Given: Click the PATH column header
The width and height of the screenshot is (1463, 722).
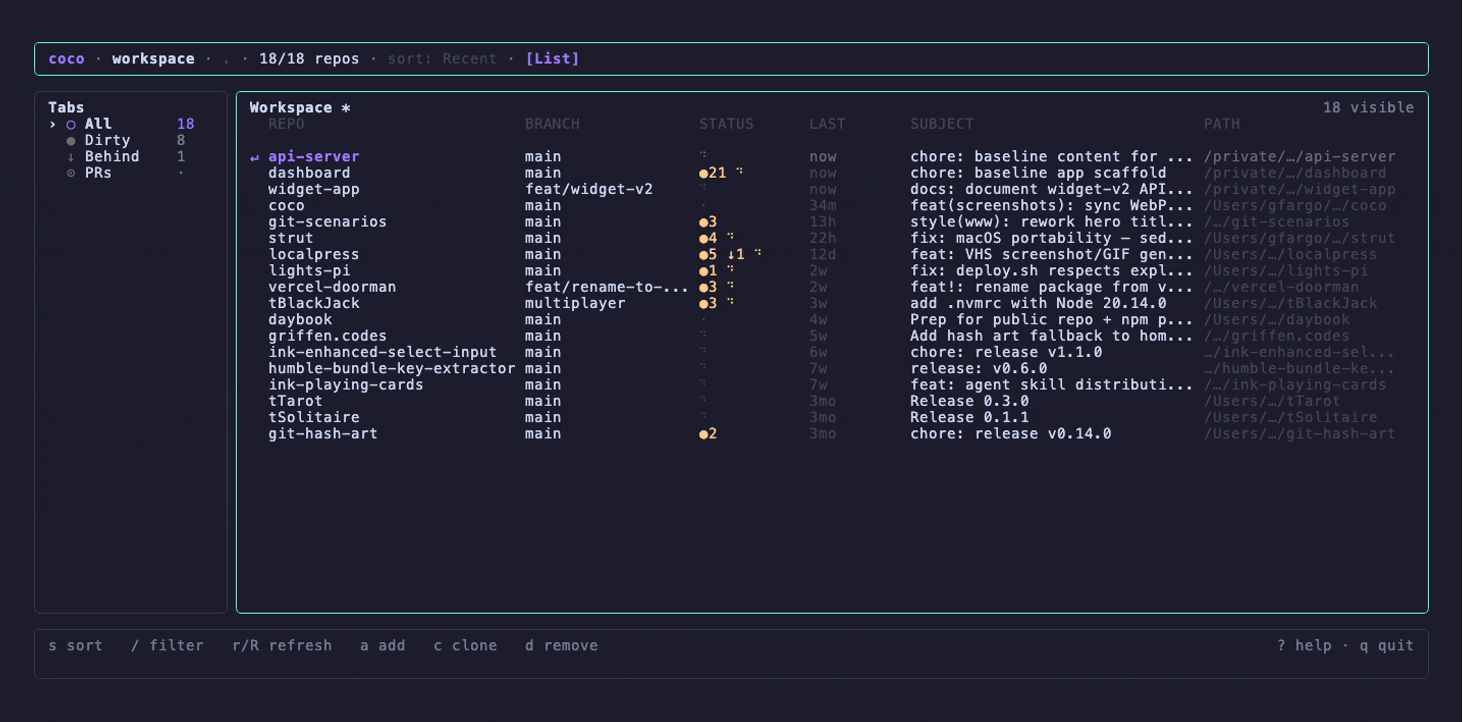Looking at the screenshot, I should (x=1221, y=124).
